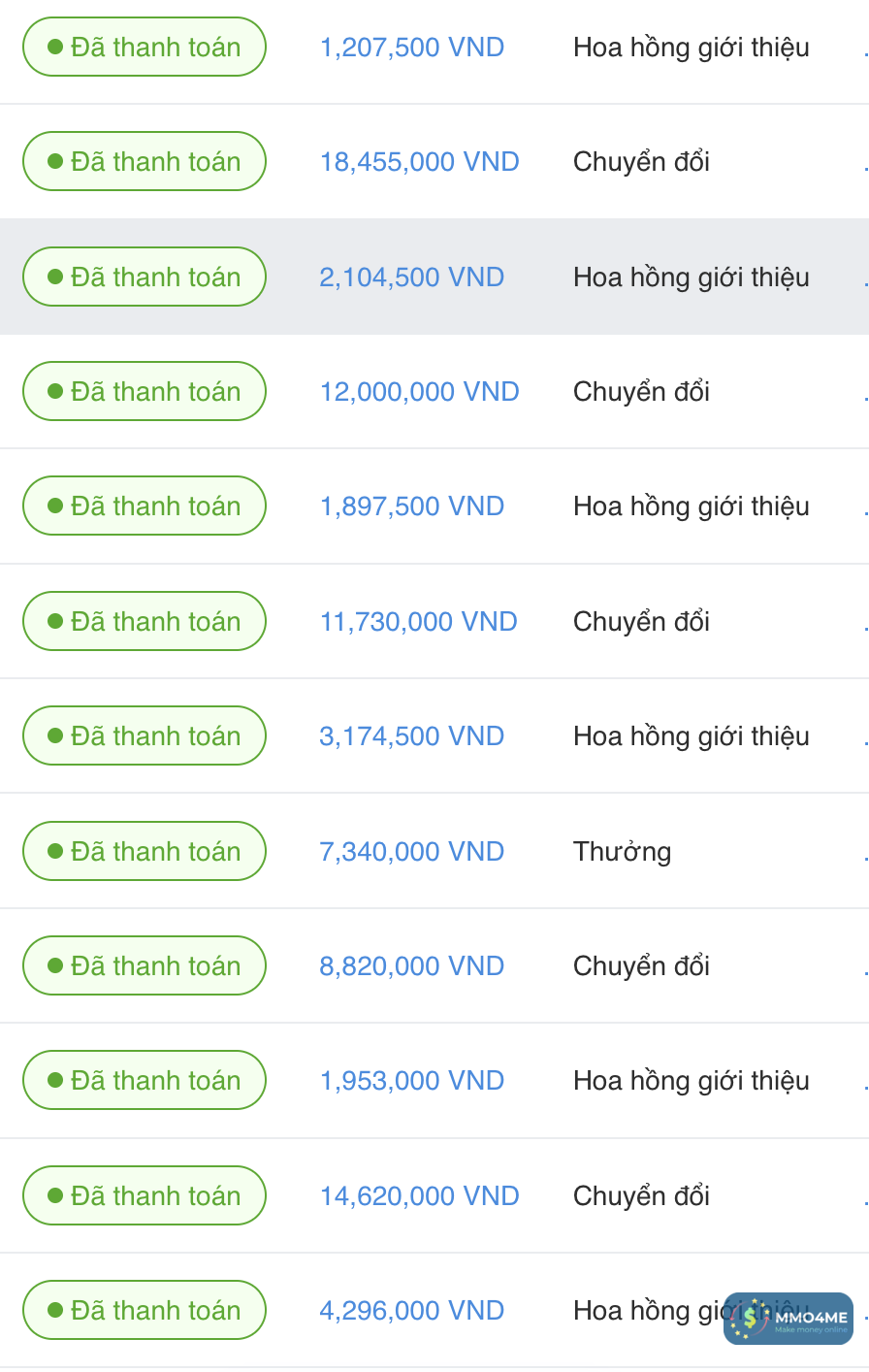Open the 3,174,500 VND payment entry

pyautogui.click(x=412, y=736)
